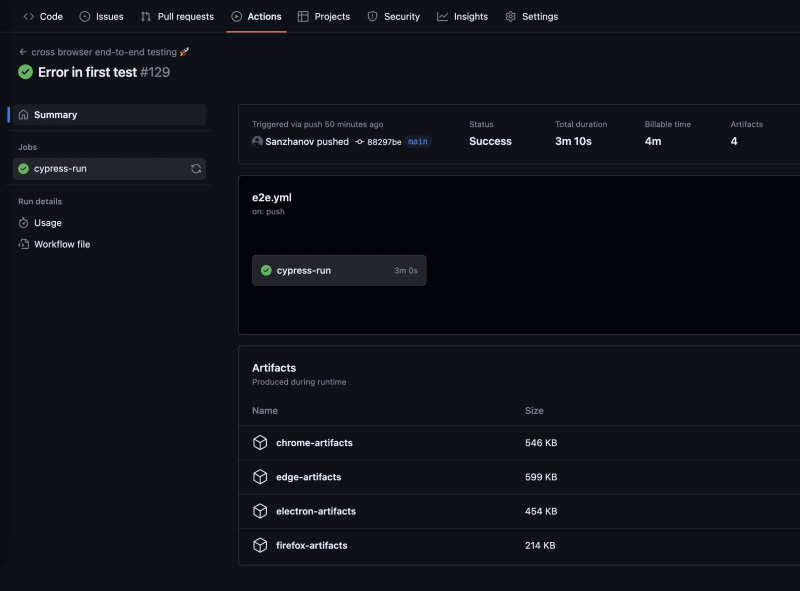Download firefox-artifacts
Viewport: 800px width, 591px height.
[x=312, y=545]
